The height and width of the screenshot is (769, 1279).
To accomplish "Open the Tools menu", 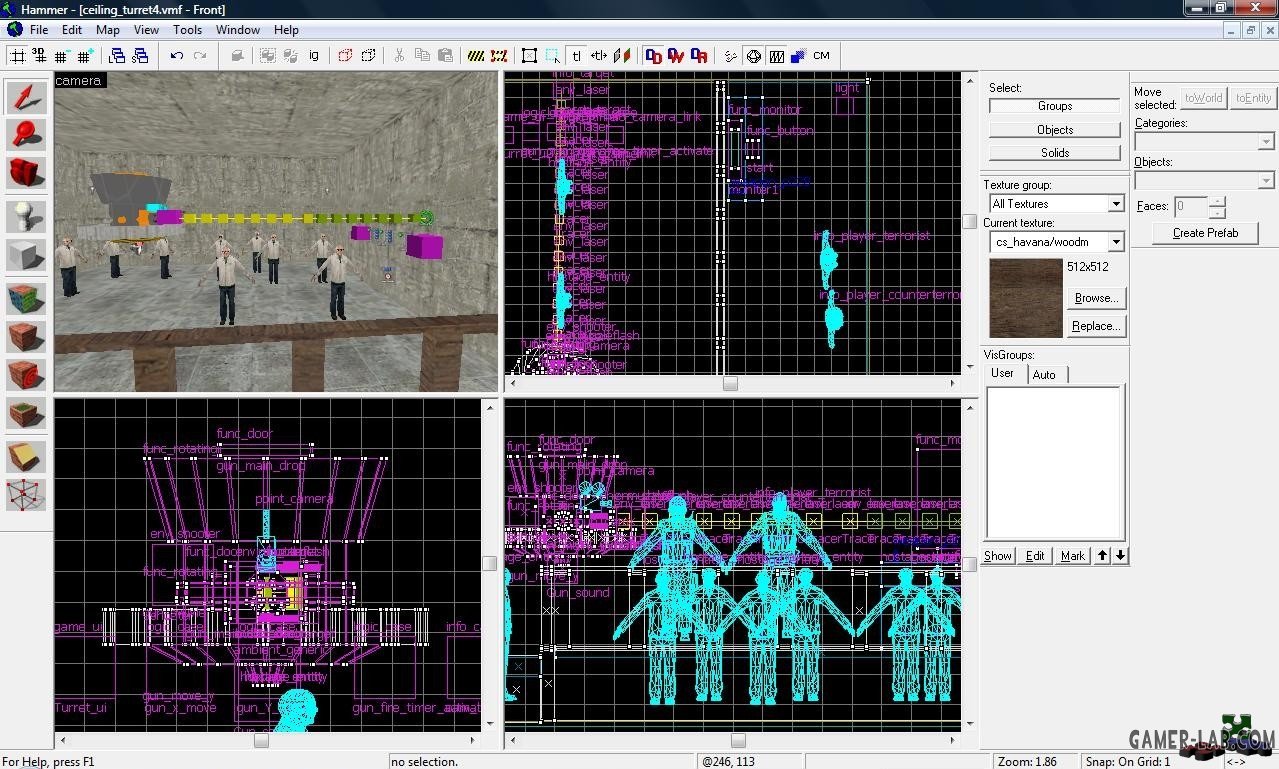I will click(188, 30).
